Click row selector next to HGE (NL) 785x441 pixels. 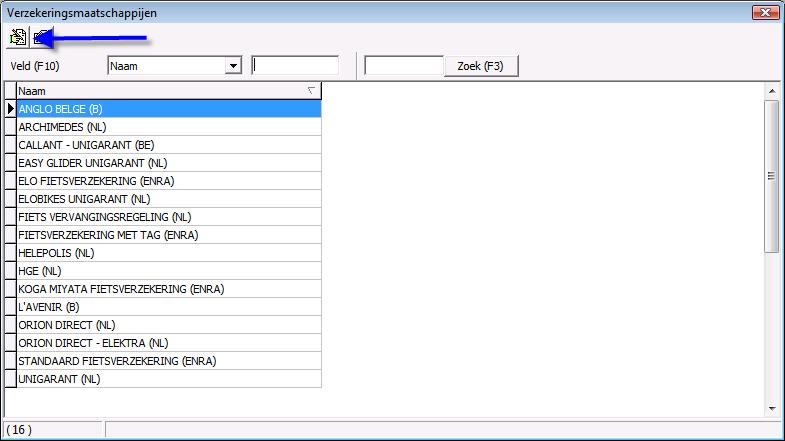pos(11,271)
